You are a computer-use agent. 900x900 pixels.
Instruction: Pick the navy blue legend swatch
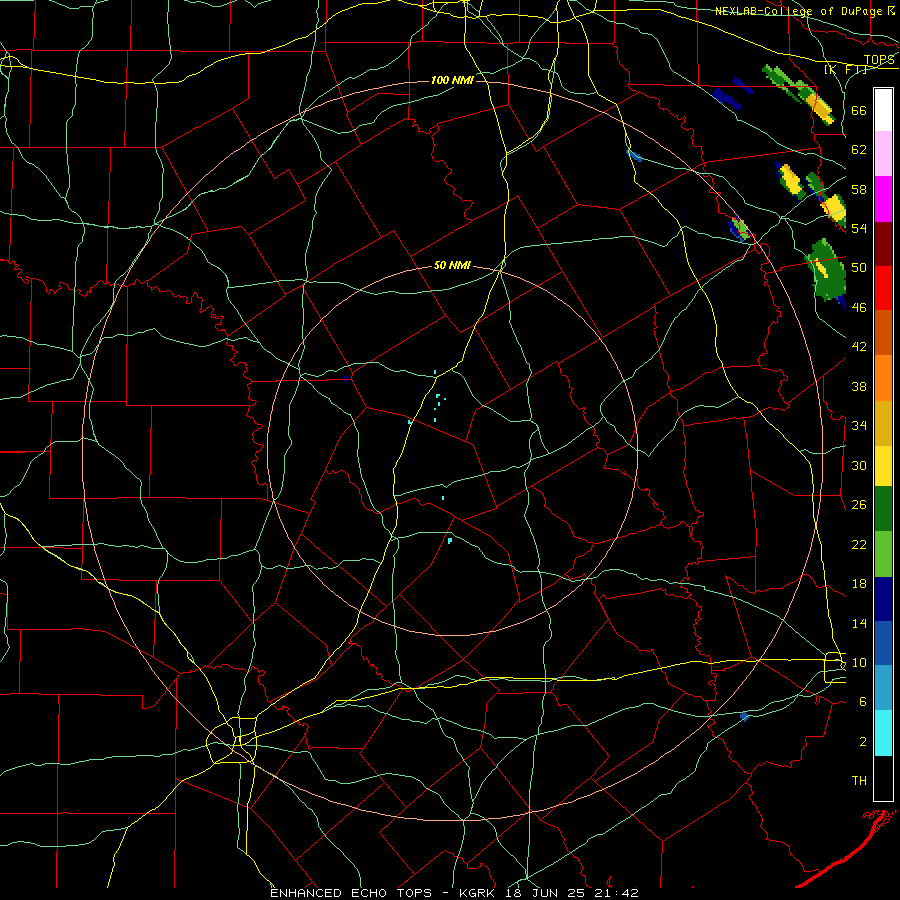(x=883, y=599)
